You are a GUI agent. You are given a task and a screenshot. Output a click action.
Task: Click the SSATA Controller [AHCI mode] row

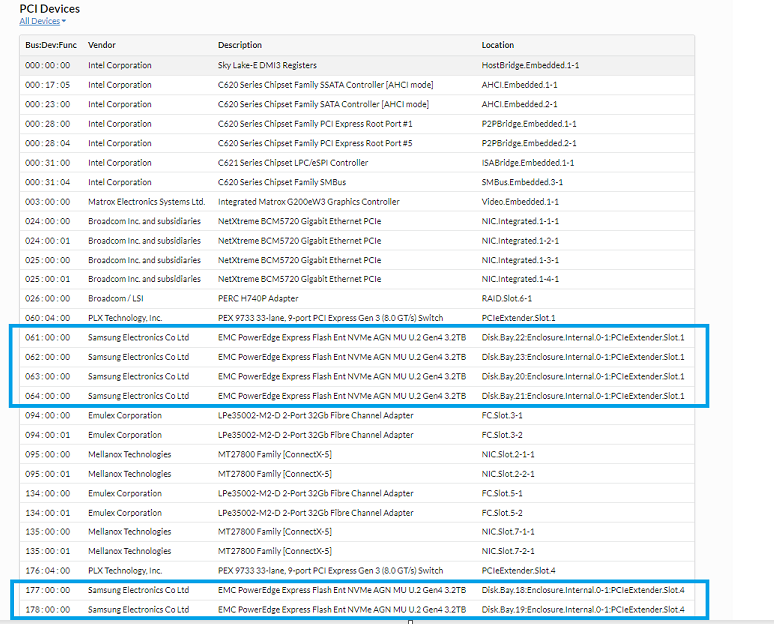point(324,85)
